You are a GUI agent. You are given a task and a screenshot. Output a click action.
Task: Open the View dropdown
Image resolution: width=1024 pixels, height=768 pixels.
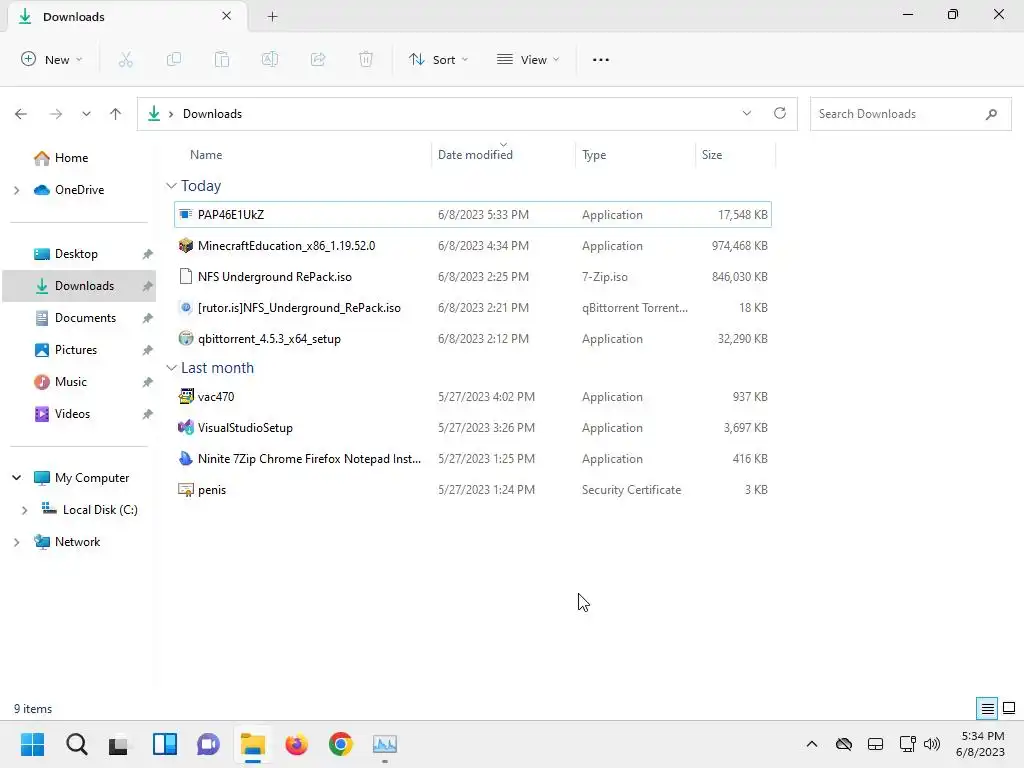click(x=528, y=59)
